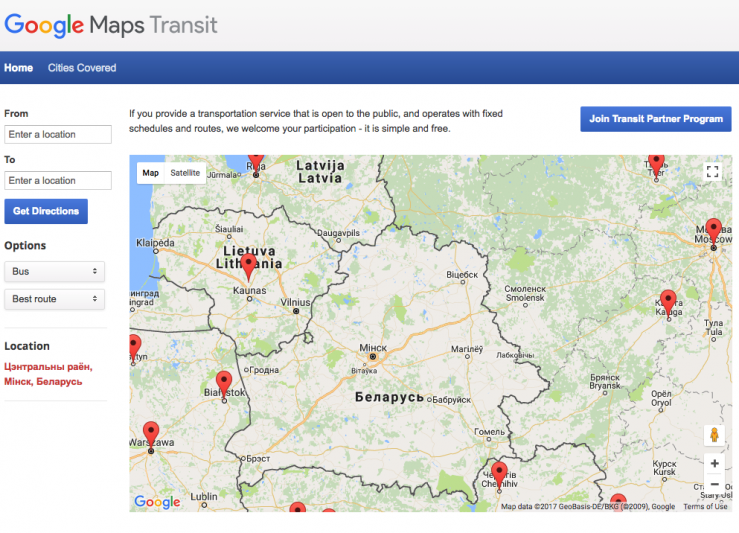This screenshot has height=533, width=739.
Task: Open the Bus transport mode dropdown
Action: pos(55,271)
